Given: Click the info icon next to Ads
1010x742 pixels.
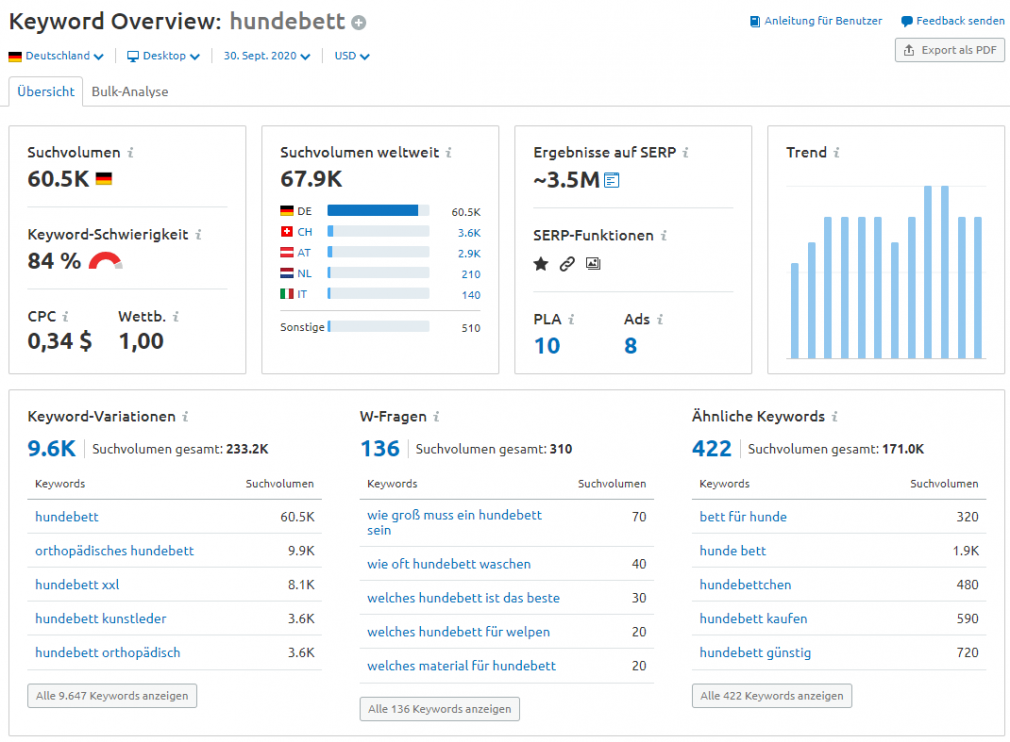Looking at the screenshot, I should (660, 319).
